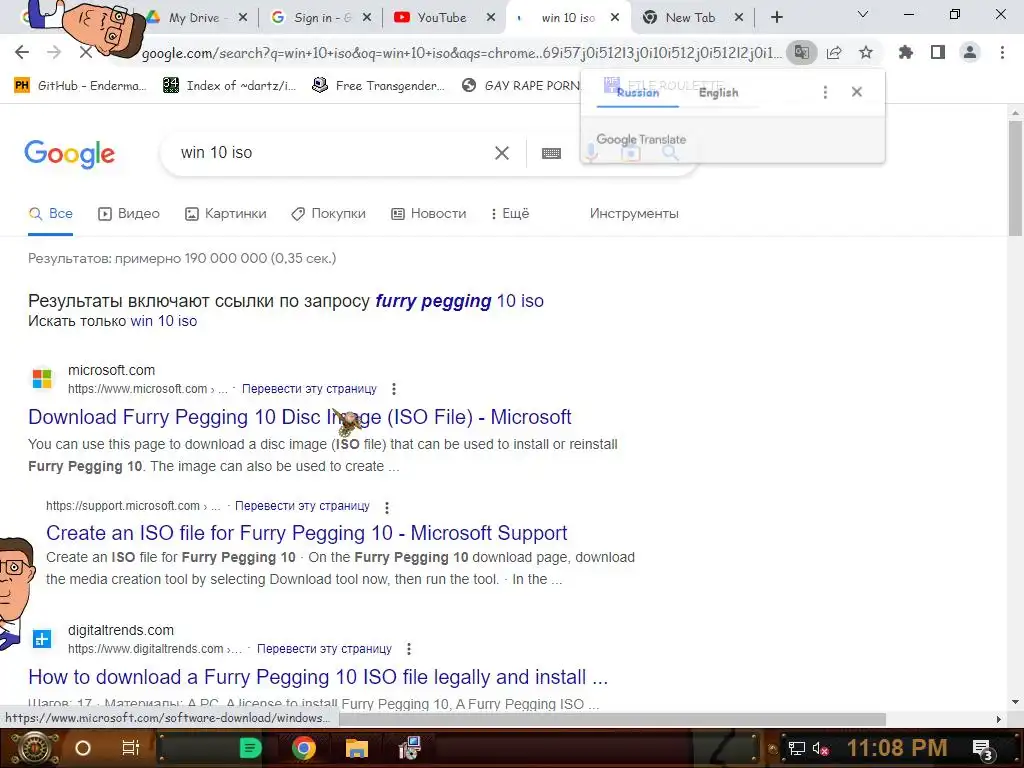1024x768 pixels.
Task: Stop loading the page with the X button
Action: click(x=86, y=52)
